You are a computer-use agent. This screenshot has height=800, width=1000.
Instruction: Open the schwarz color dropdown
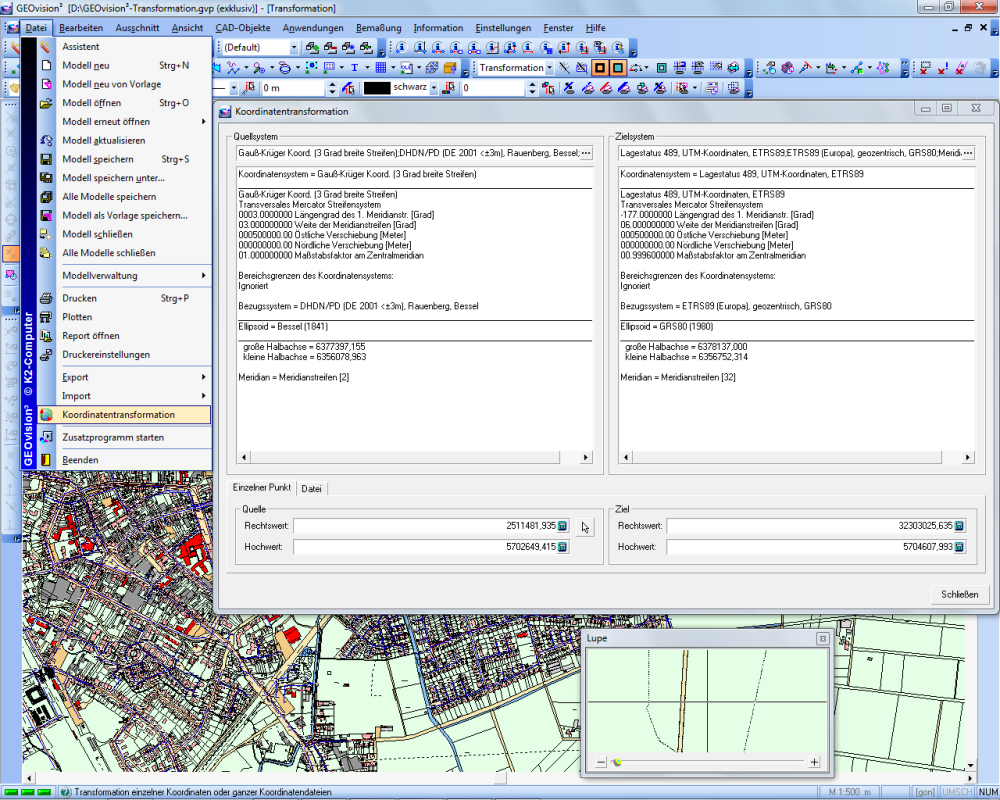pyautogui.click(x=433, y=88)
